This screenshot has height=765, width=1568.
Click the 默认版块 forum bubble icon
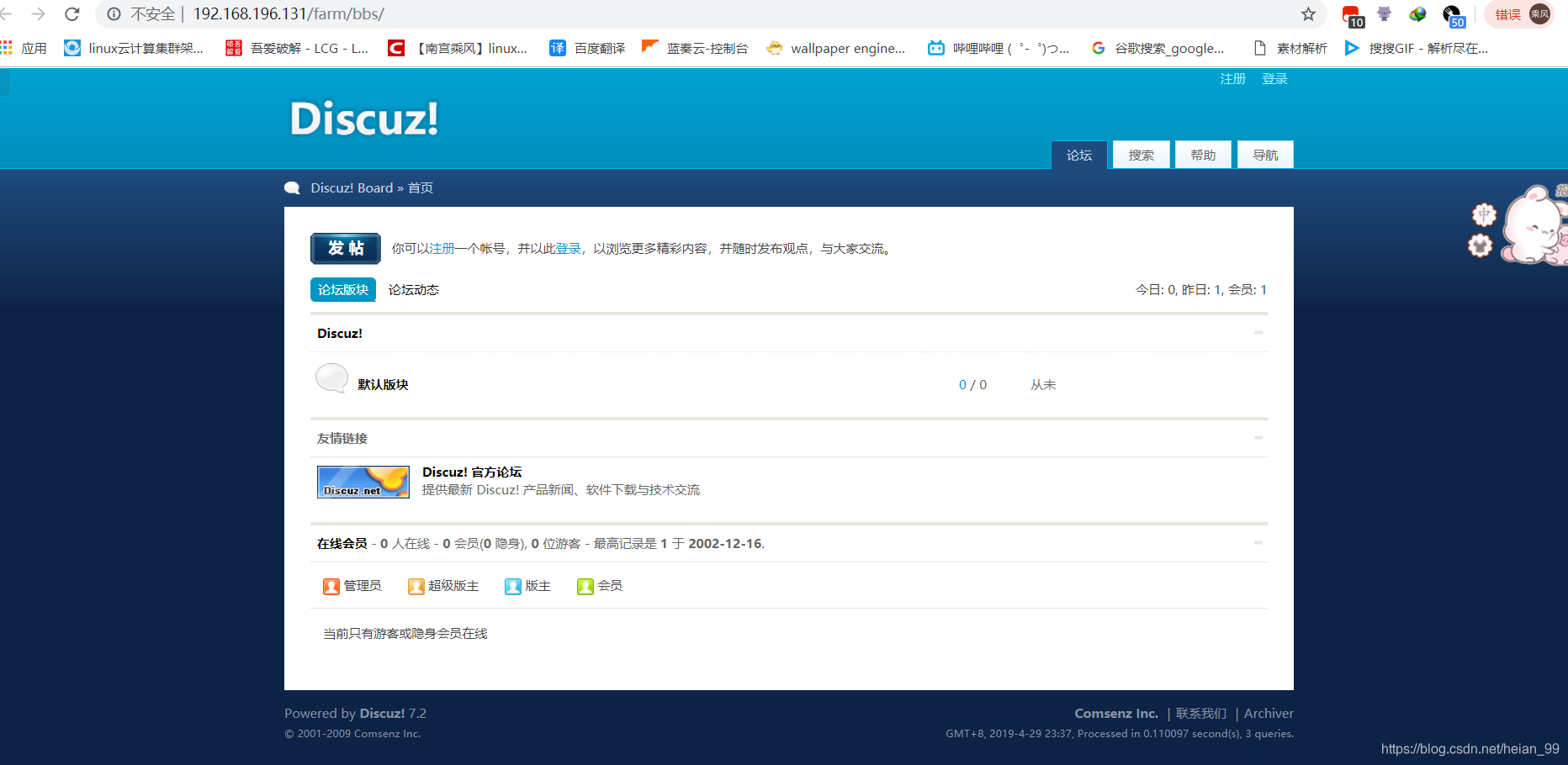331,378
